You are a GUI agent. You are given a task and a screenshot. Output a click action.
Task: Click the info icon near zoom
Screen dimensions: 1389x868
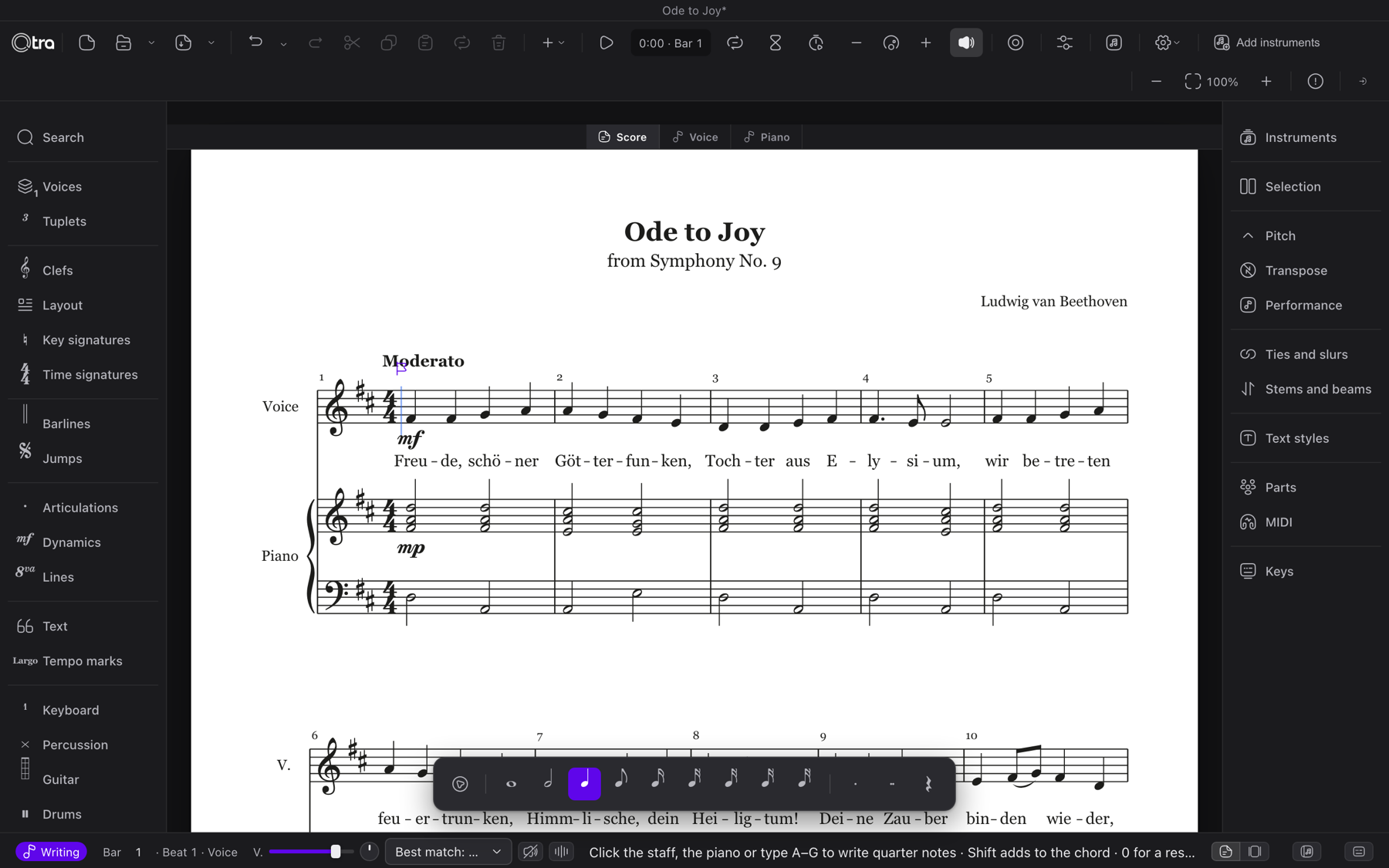click(1316, 82)
